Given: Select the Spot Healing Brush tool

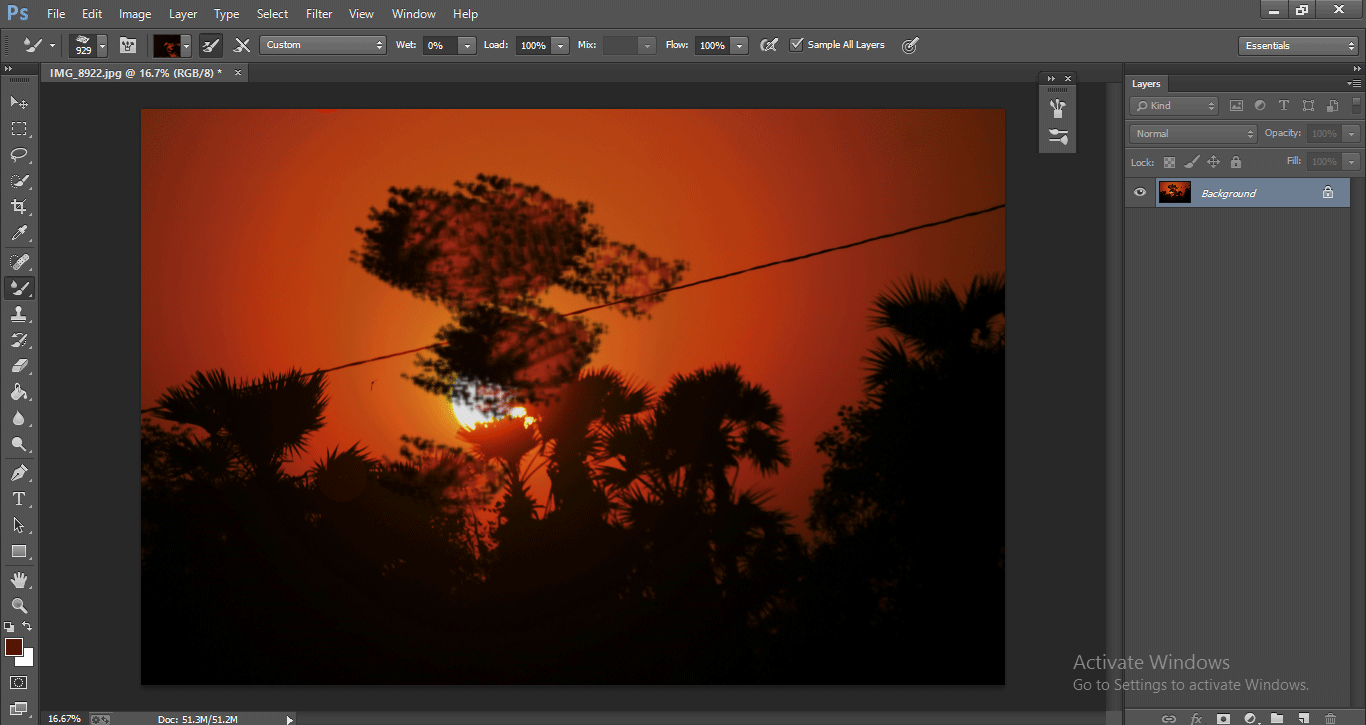Looking at the screenshot, I should [x=19, y=262].
